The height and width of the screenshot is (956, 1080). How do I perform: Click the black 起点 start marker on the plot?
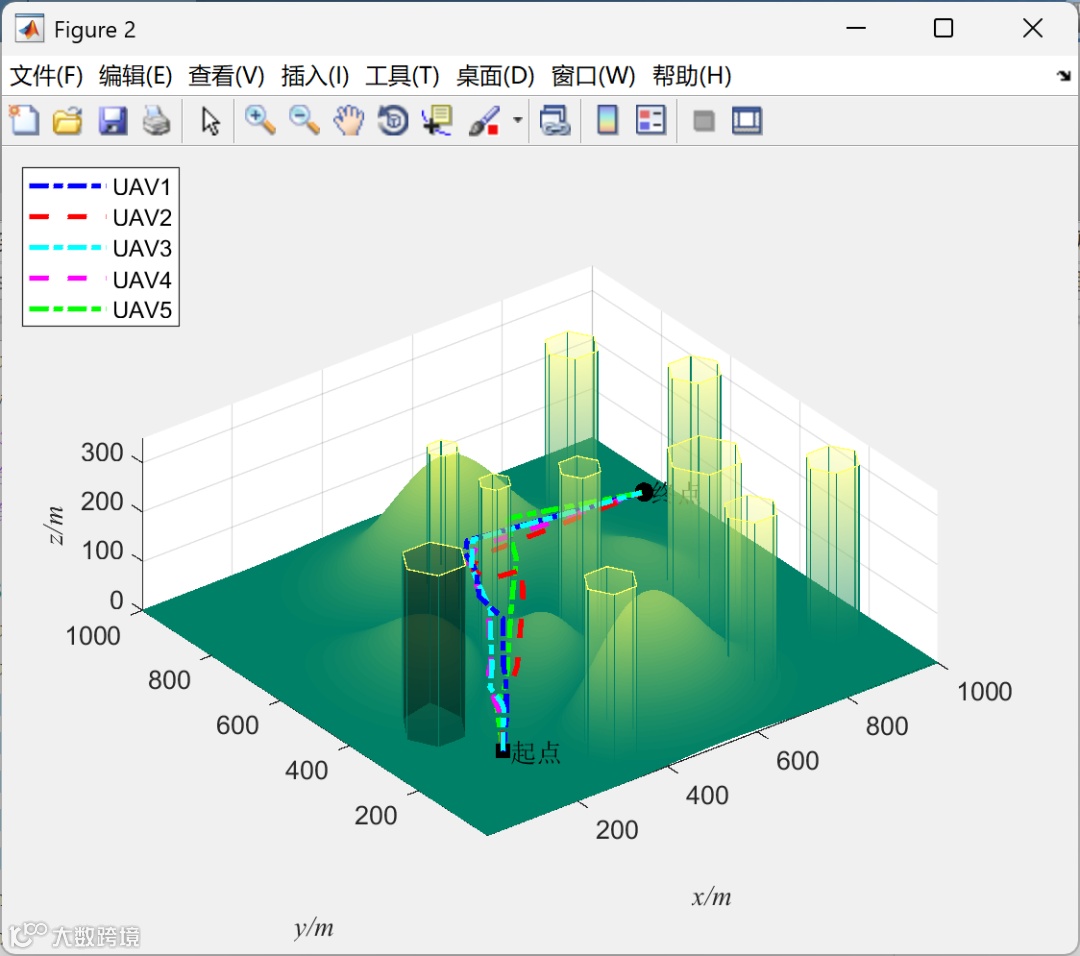pyautogui.click(x=502, y=751)
